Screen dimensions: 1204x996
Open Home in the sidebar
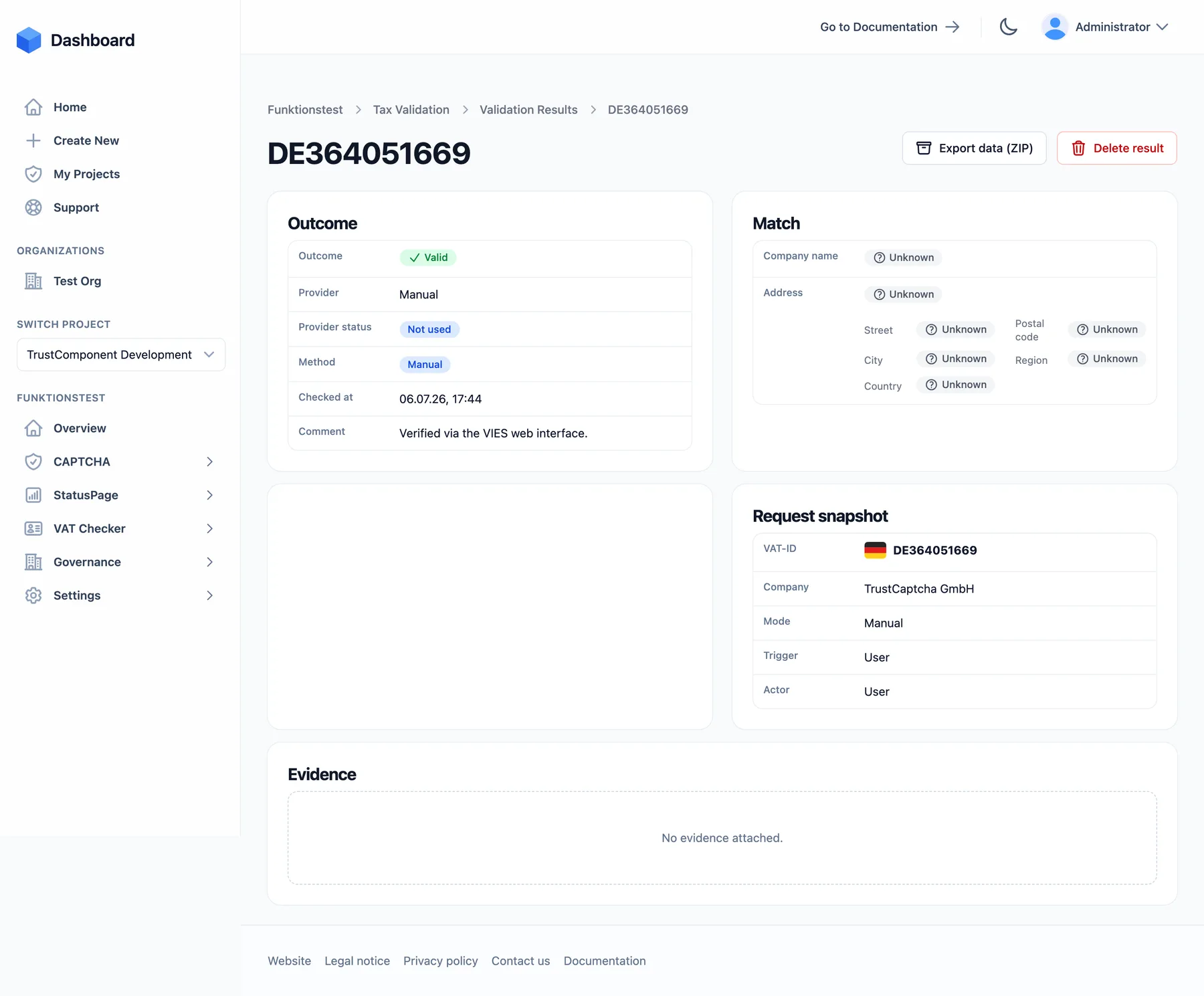[x=70, y=107]
